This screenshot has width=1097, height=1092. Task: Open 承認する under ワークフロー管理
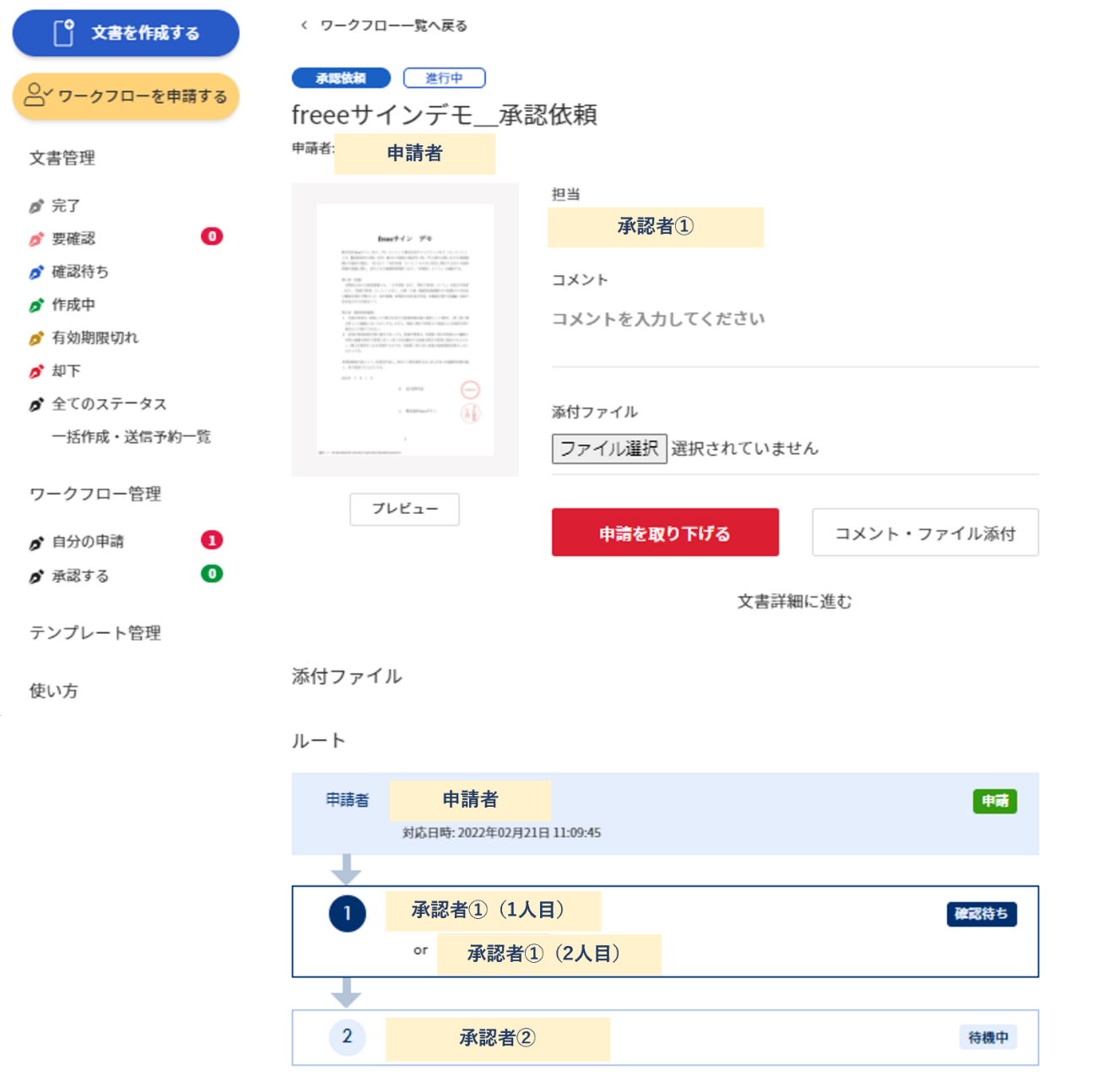[80, 576]
